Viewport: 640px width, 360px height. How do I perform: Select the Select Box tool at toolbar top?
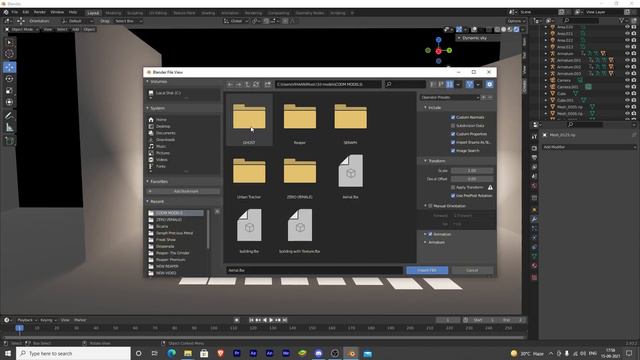[9, 42]
